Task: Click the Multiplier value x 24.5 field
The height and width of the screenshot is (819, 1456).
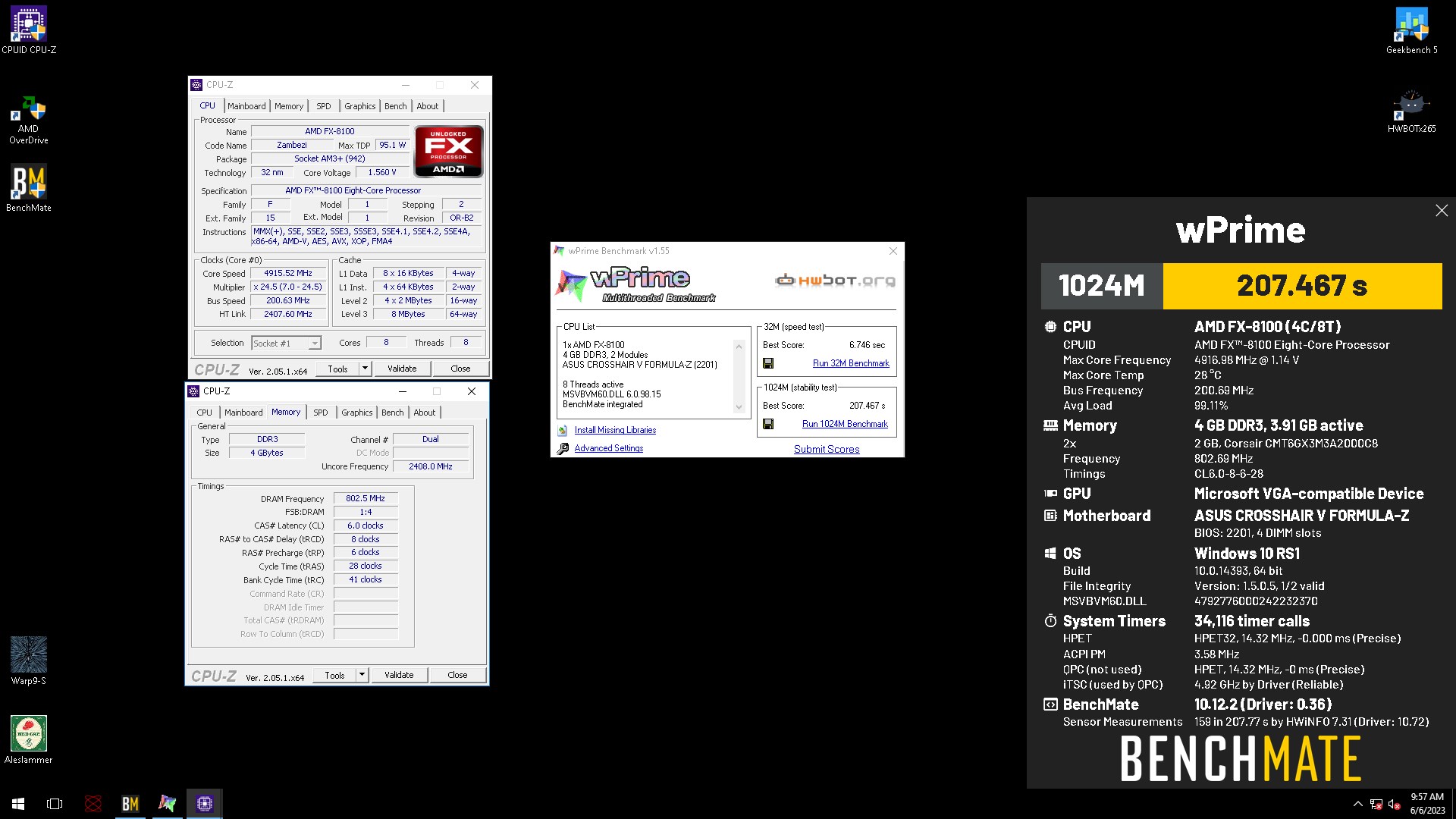Action: click(288, 287)
